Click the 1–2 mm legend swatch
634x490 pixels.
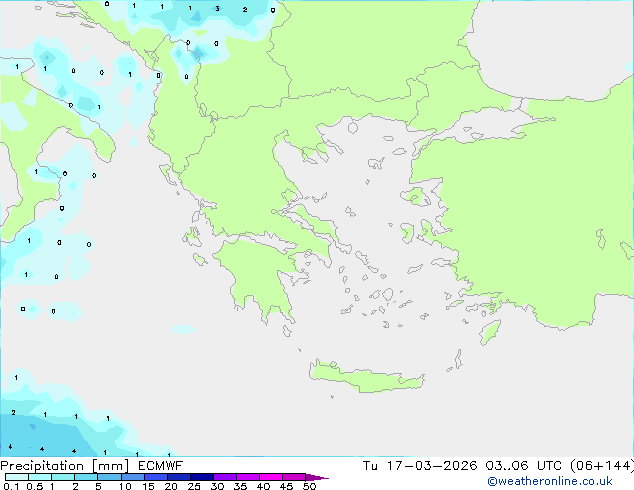tap(63, 477)
